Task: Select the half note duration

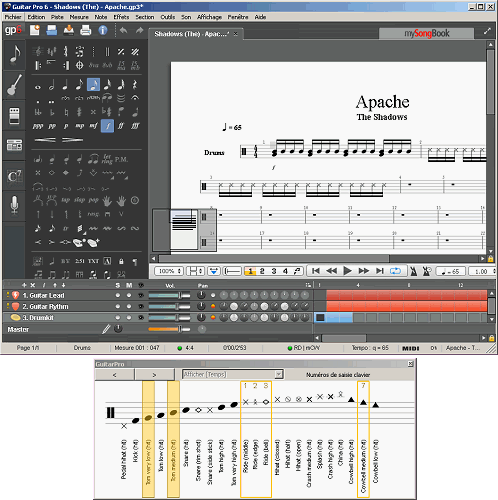Action: (52, 85)
